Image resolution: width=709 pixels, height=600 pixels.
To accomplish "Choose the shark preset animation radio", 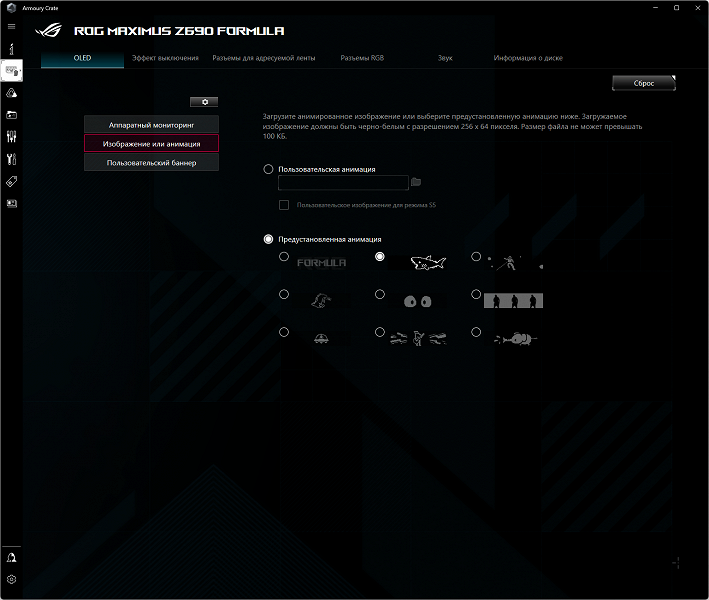I will [380, 256].
